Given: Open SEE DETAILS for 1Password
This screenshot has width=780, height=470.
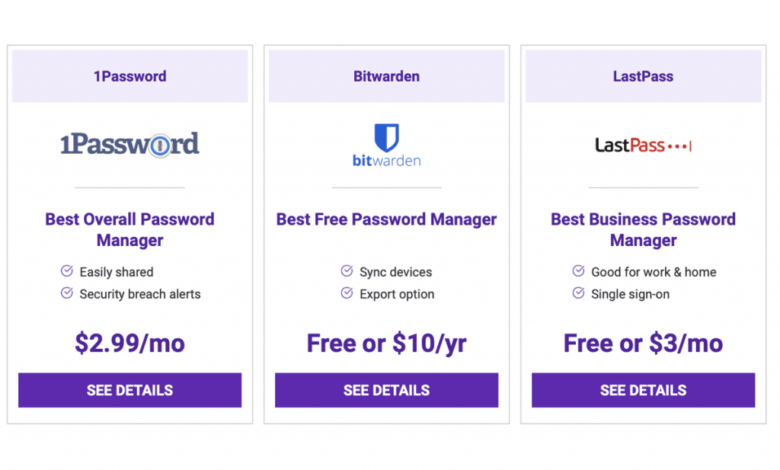Looking at the screenshot, I should [x=130, y=390].
